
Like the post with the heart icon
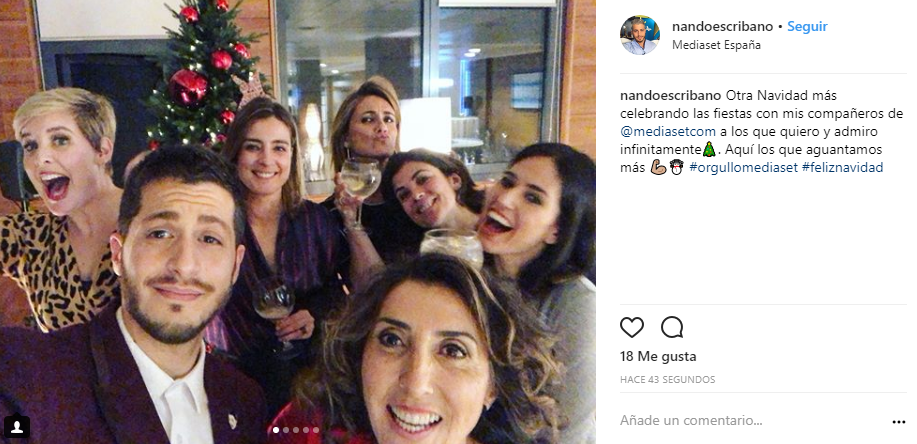tap(632, 327)
